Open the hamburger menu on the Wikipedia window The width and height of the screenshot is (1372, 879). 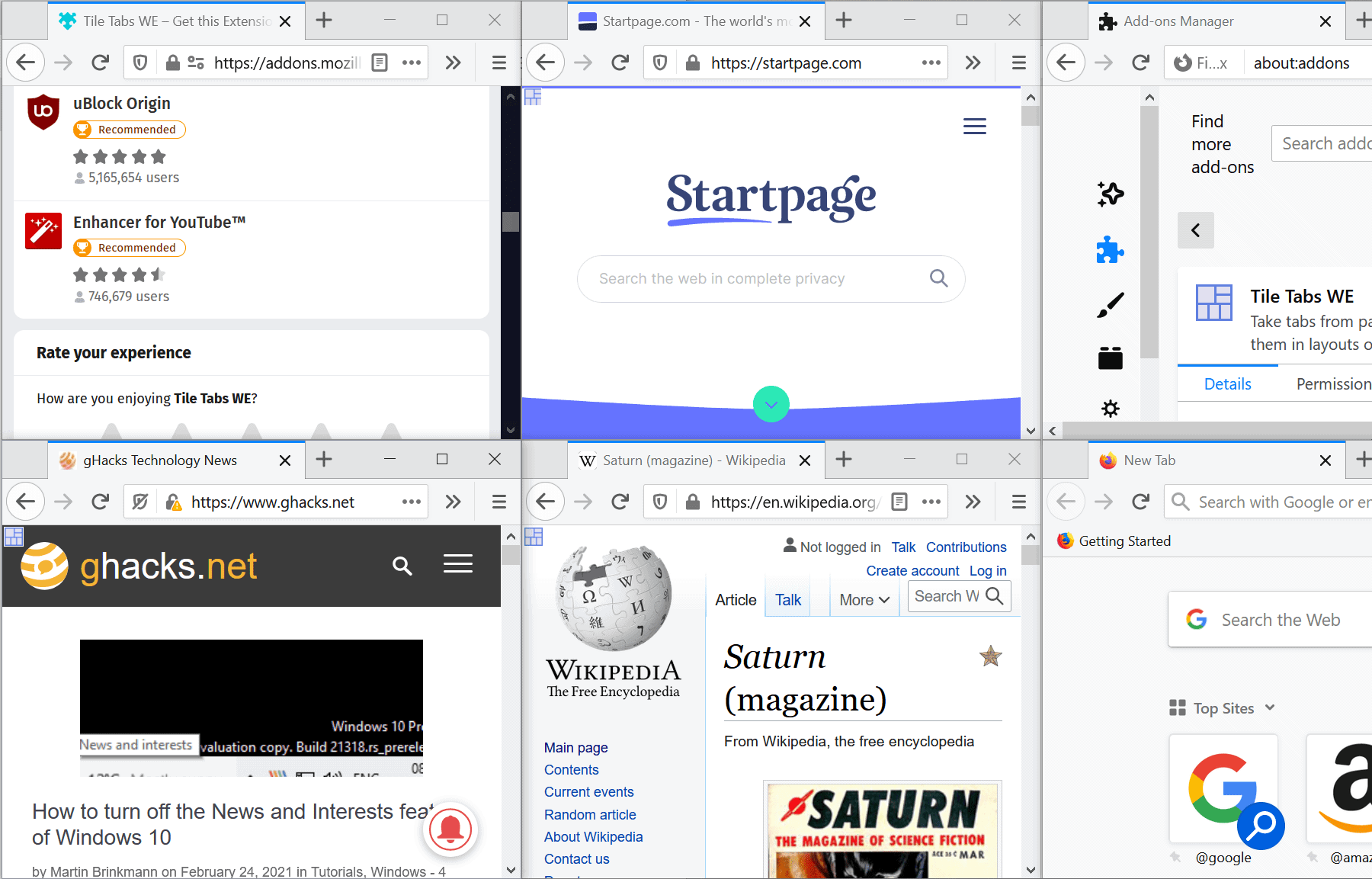pos(1018,502)
